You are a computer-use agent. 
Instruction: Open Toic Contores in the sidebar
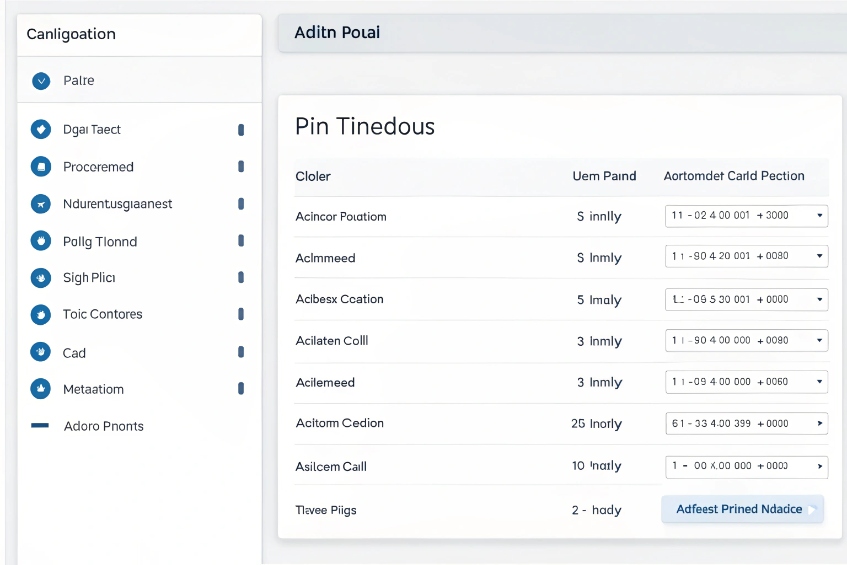coord(103,314)
